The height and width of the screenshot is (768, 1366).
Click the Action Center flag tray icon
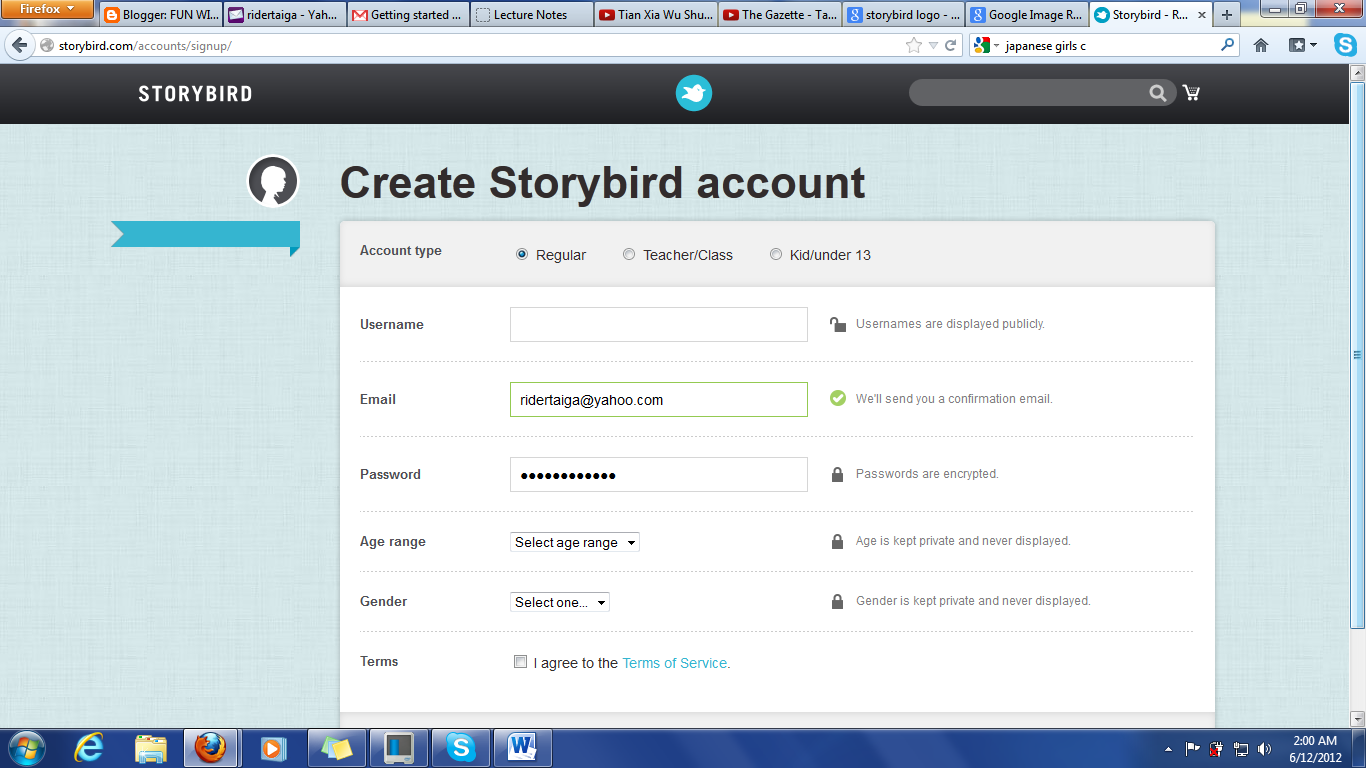click(1192, 748)
